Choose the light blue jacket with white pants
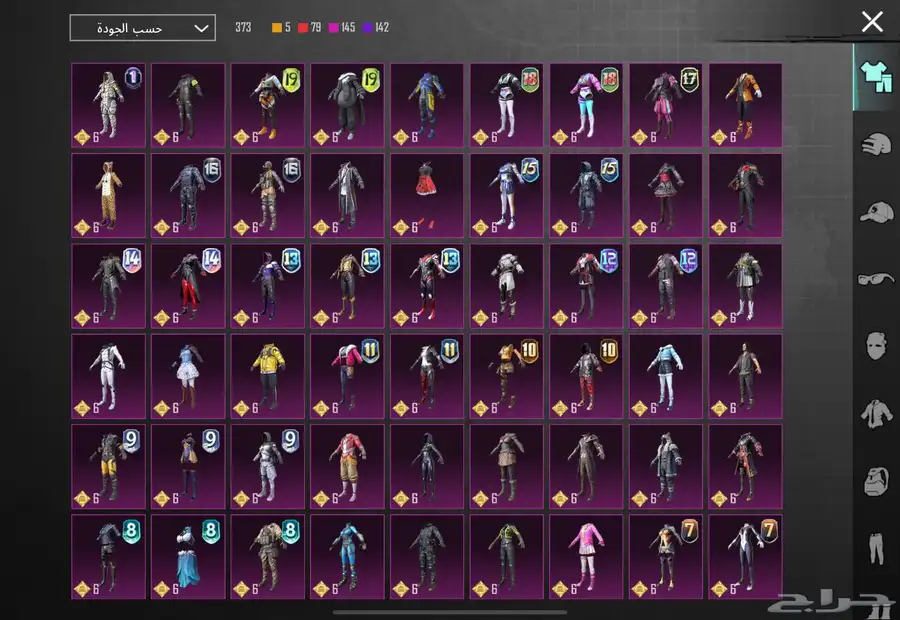The image size is (900, 620). tap(666, 376)
